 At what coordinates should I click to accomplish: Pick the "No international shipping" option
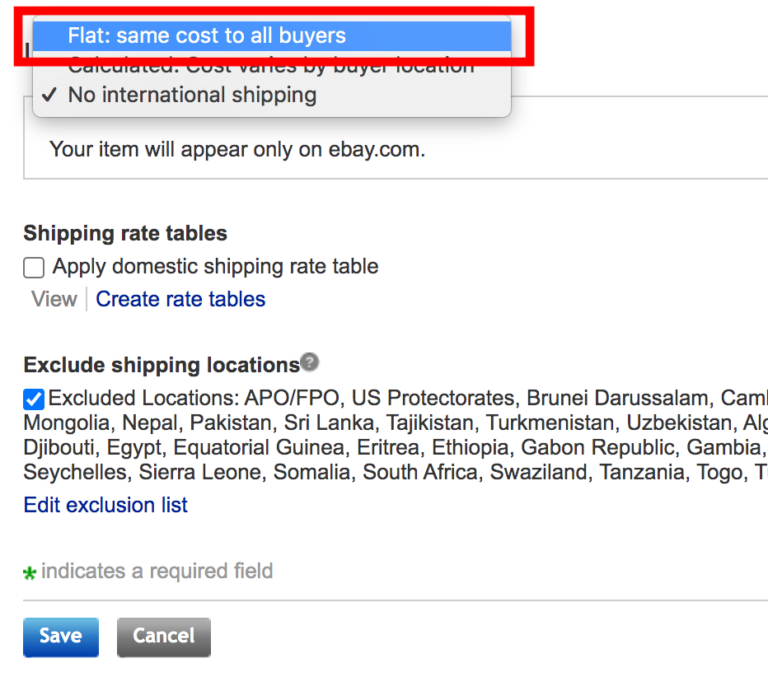pyautogui.click(x=192, y=96)
